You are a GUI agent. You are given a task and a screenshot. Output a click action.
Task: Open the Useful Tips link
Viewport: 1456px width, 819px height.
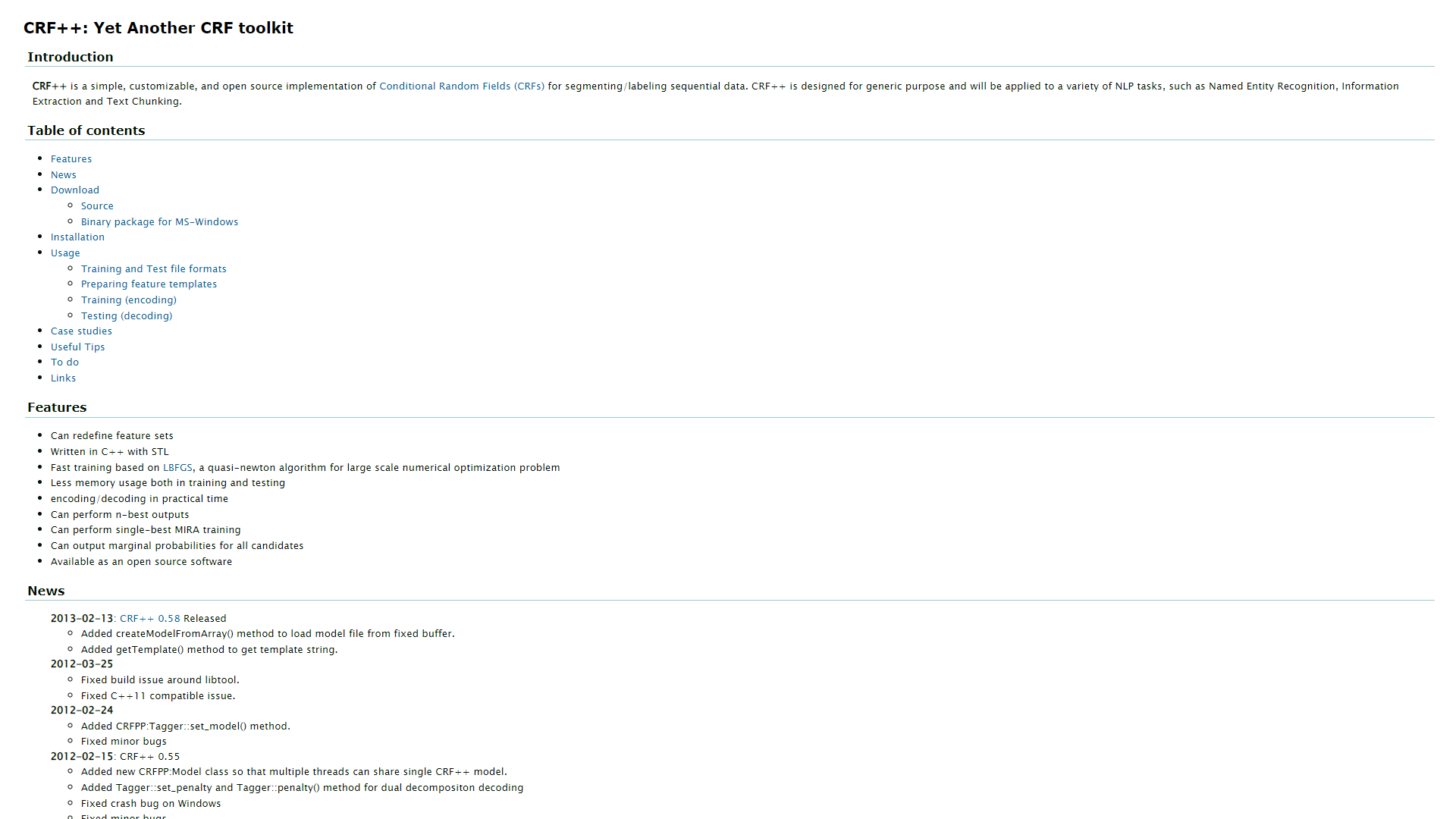[x=78, y=347]
